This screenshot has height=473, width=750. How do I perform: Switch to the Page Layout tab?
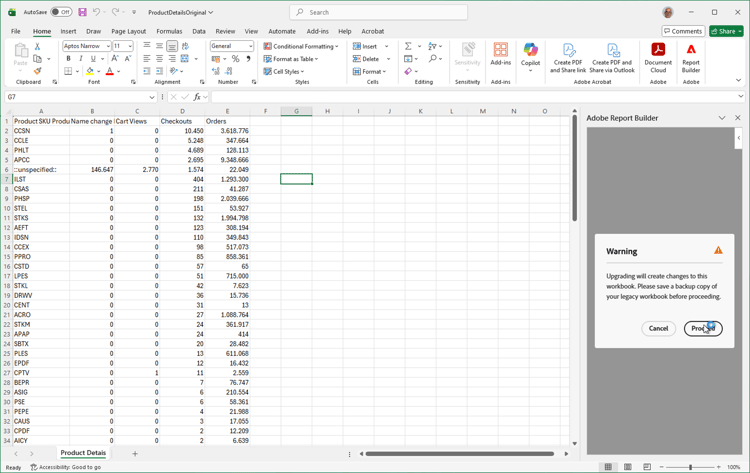[128, 31]
